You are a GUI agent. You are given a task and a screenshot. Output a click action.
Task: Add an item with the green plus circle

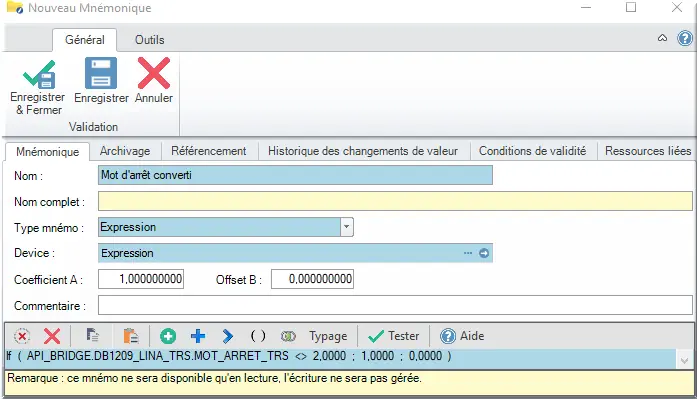(168, 336)
